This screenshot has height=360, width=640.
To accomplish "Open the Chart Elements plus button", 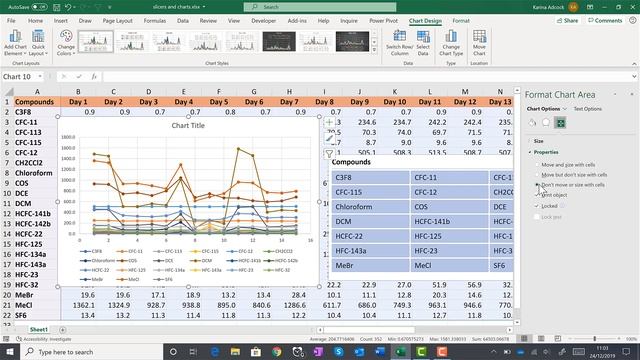I will 329,122.
